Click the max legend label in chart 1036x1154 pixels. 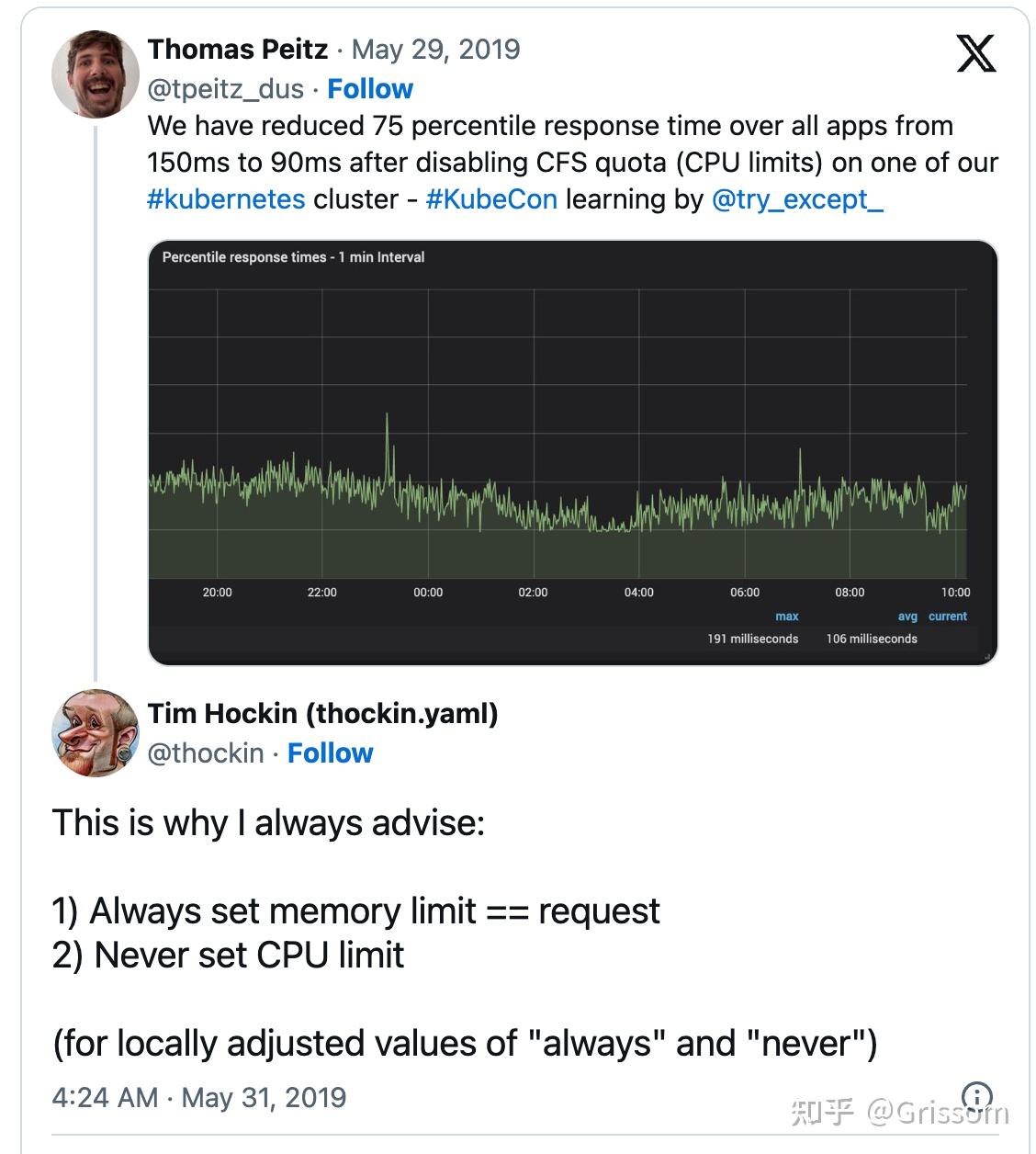(x=787, y=617)
